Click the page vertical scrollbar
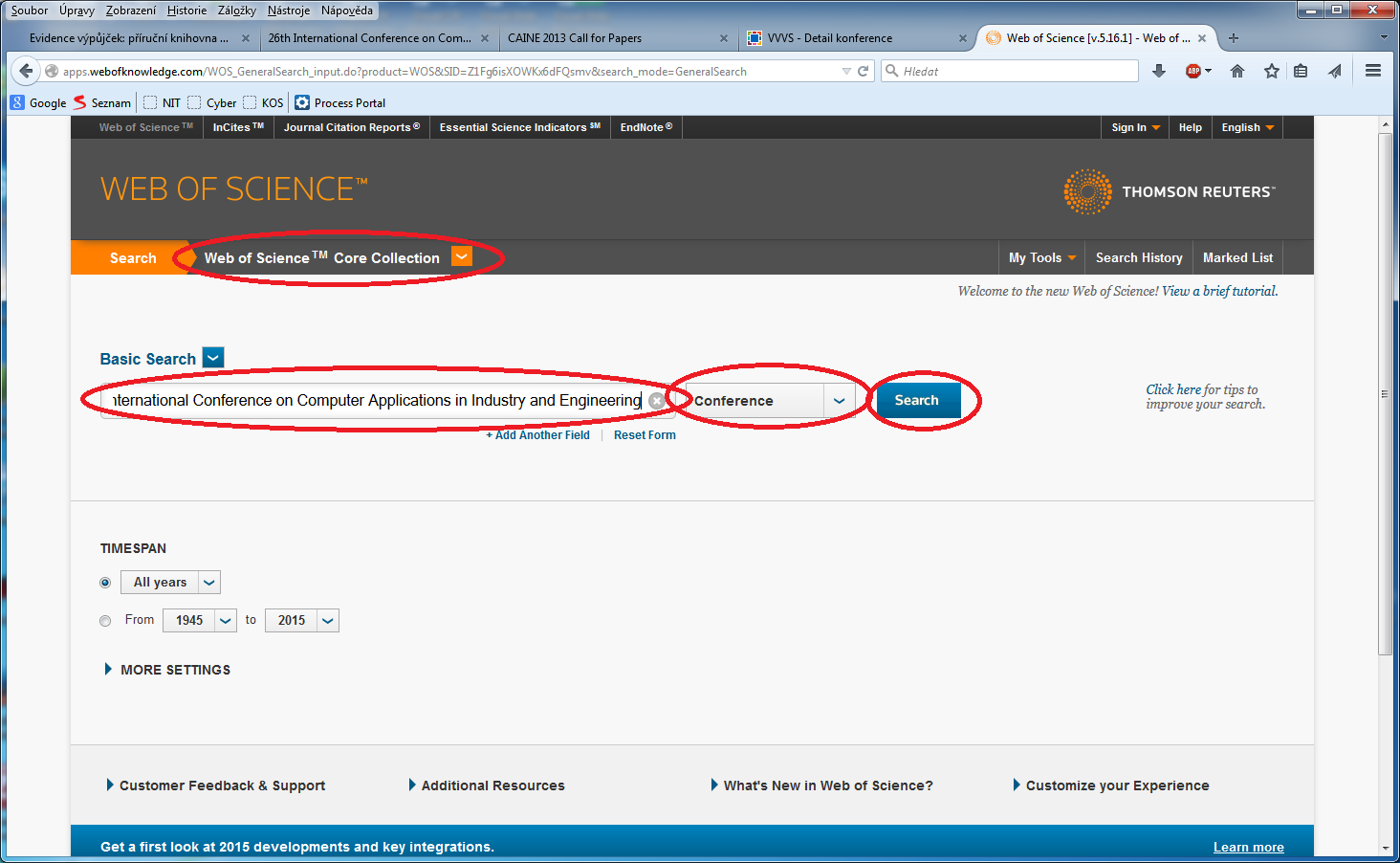1400x863 pixels. [1385, 394]
